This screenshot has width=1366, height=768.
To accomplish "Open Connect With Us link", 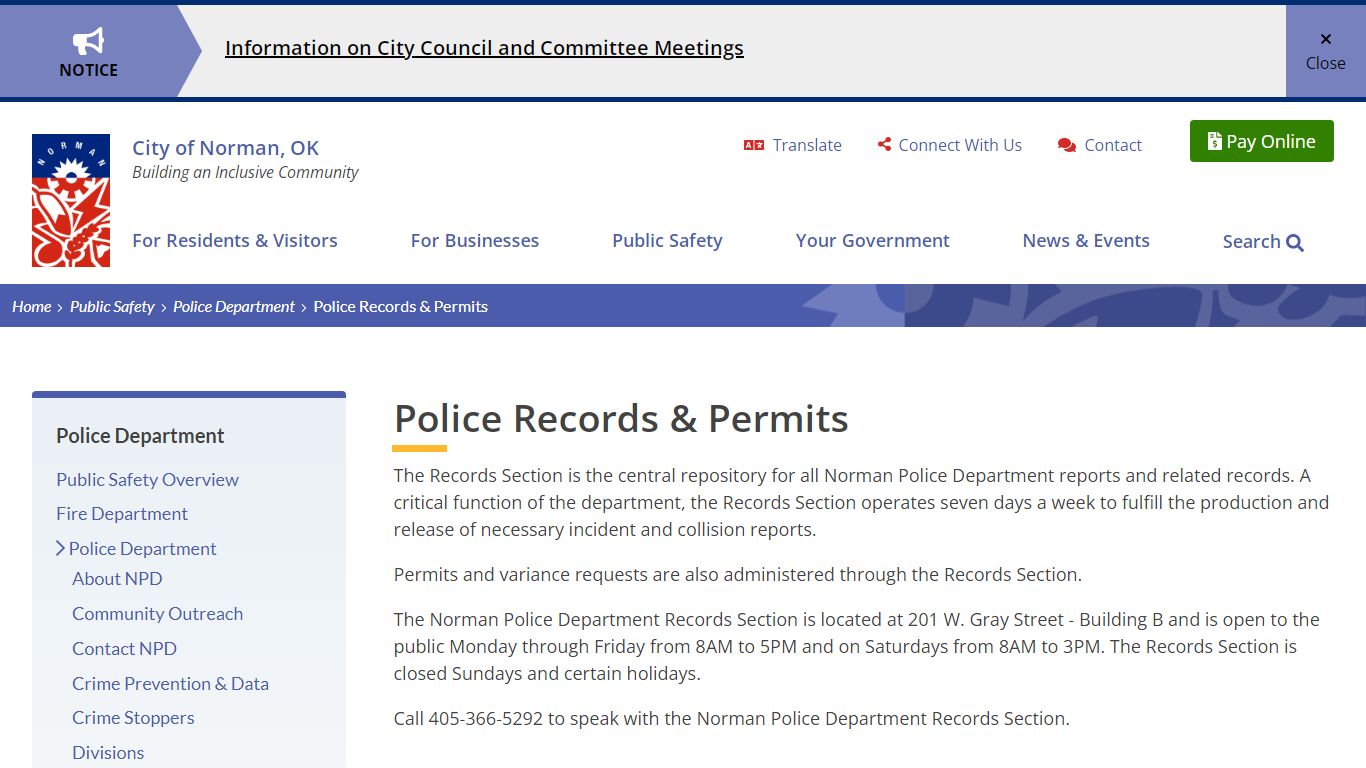I will [x=960, y=145].
